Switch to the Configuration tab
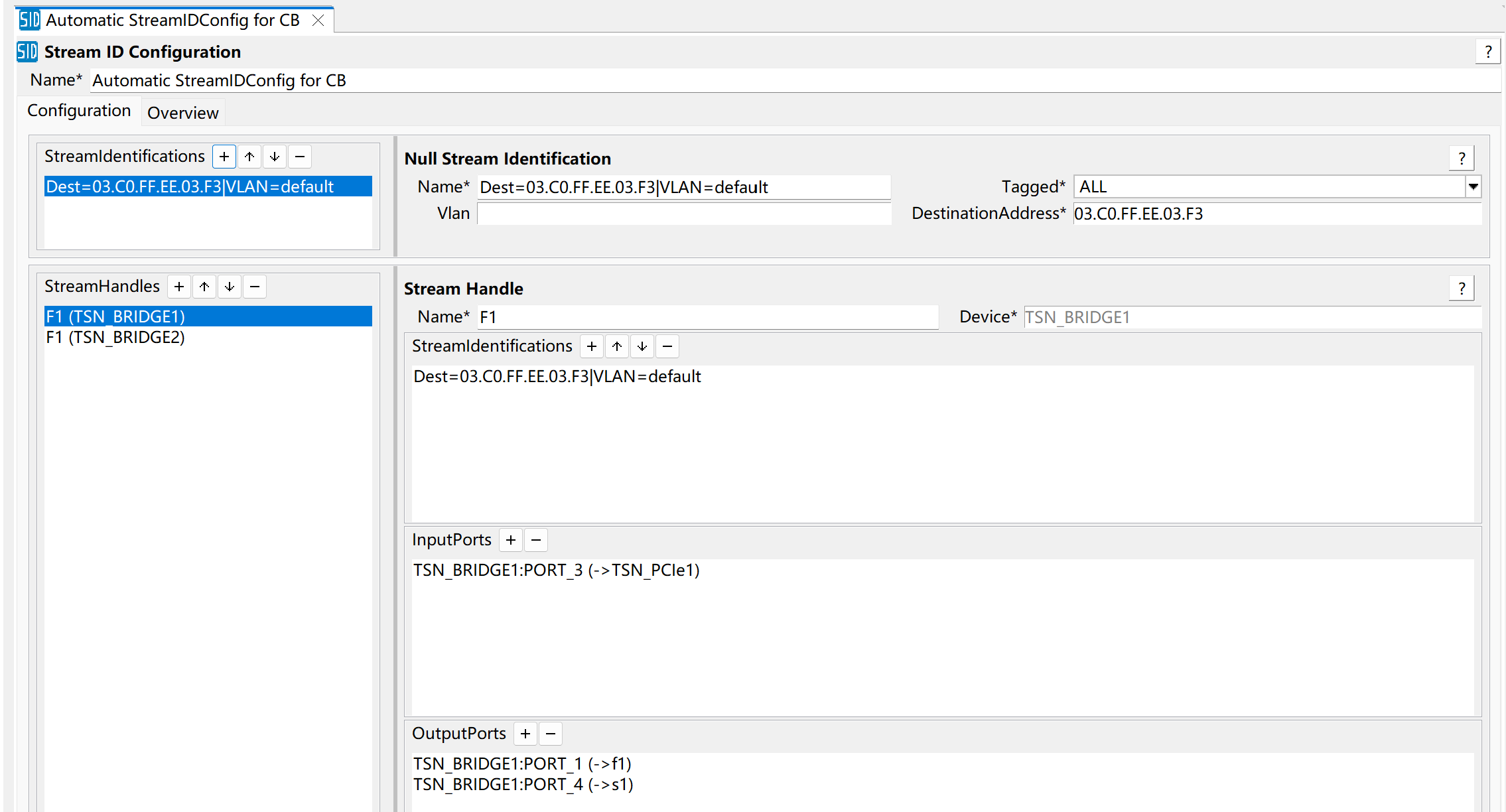Screen dimensions: 1506x812 point(79,111)
